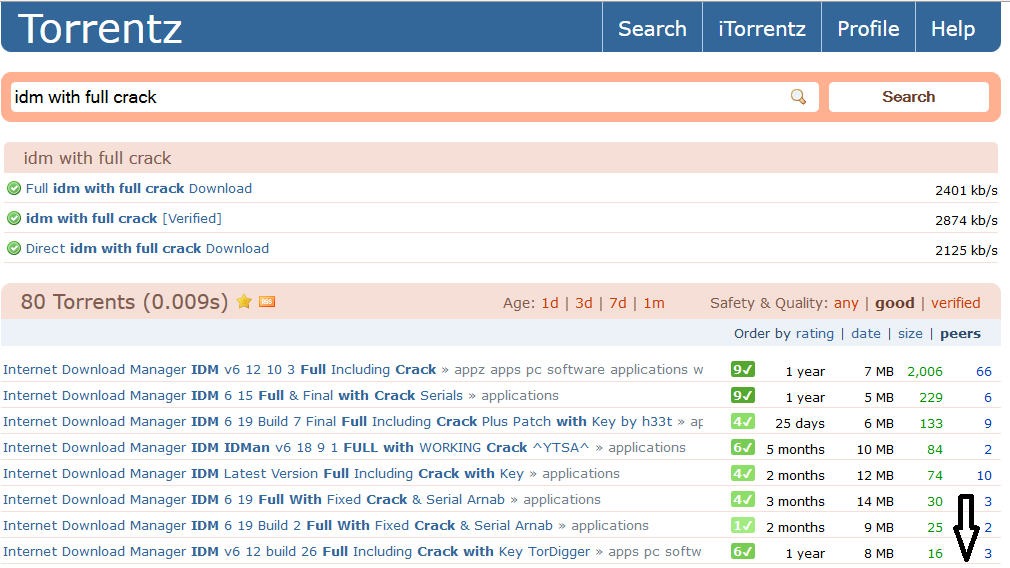This screenshot has height=568, width=1010.
Task: Filter age to 1d
Action: coord(549,303)
